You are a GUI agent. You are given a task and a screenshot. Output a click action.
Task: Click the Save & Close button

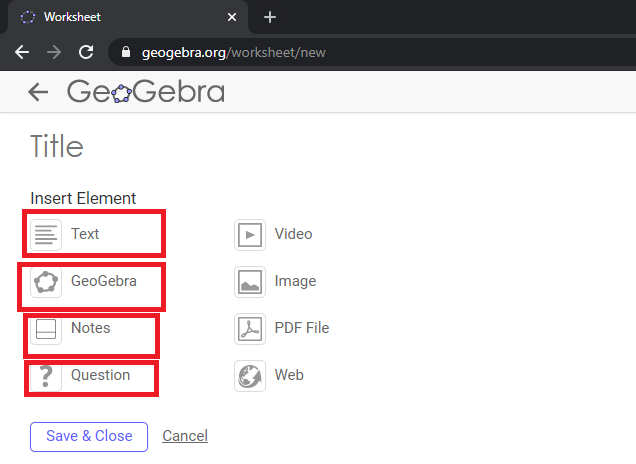click(89, 437)
